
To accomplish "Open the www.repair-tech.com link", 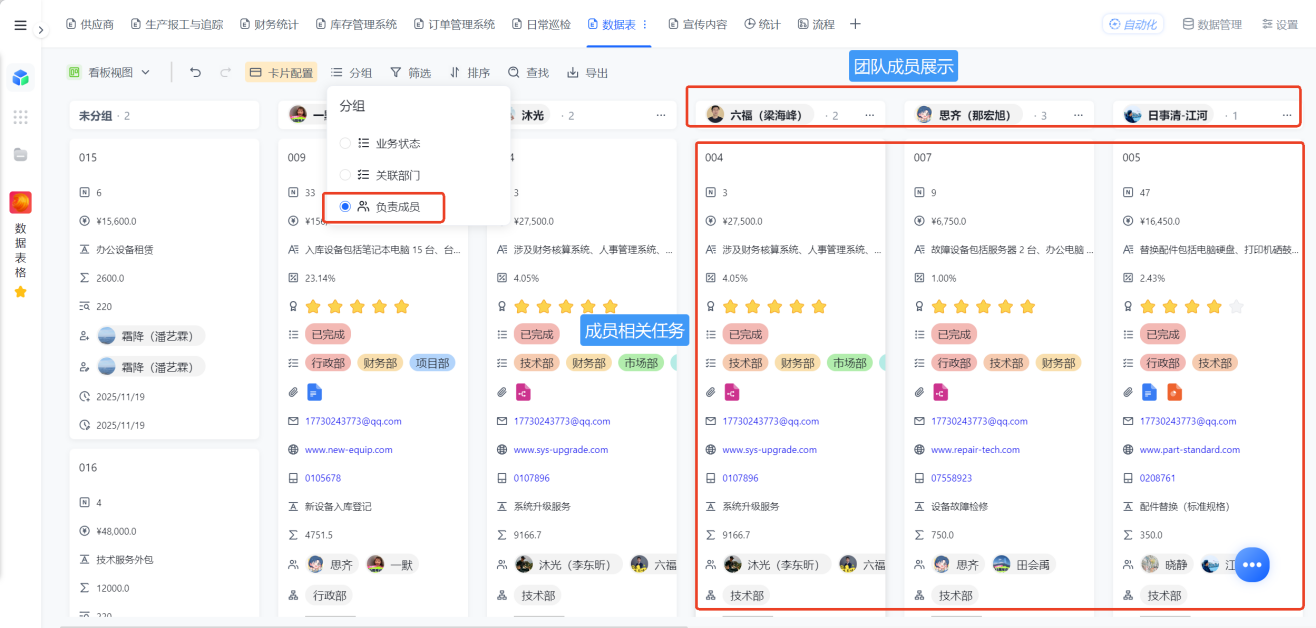I will pos(974,450).
